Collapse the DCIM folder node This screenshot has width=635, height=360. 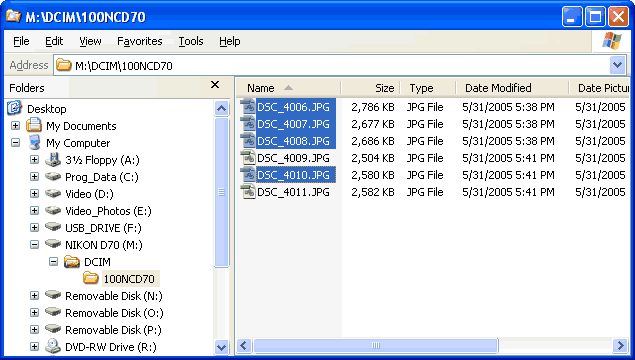point(53,262)
